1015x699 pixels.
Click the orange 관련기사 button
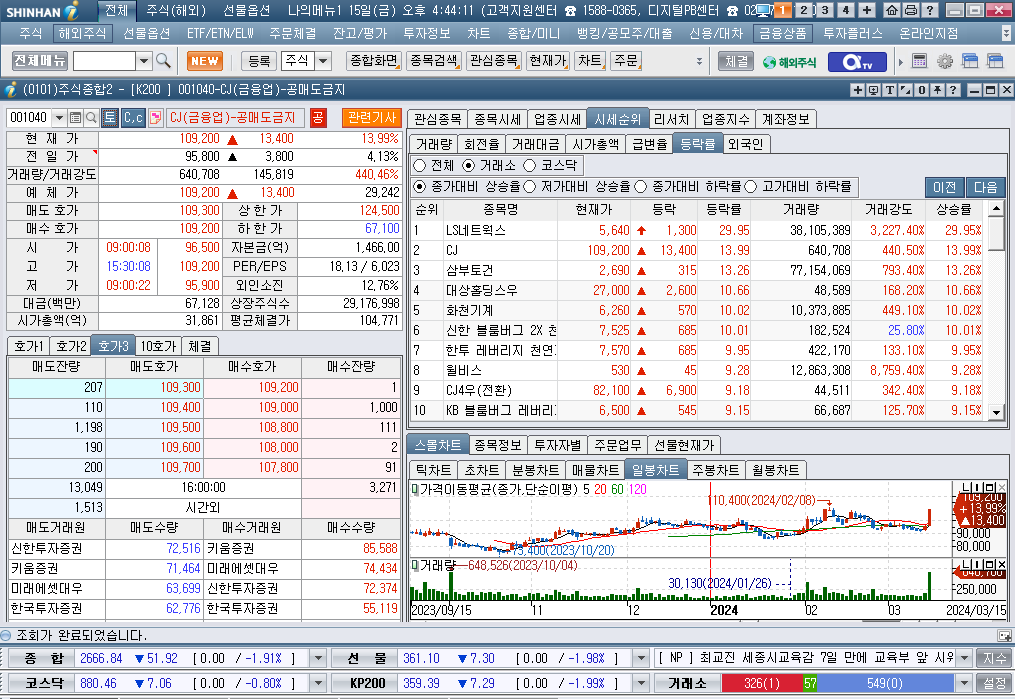coord(372,118)
